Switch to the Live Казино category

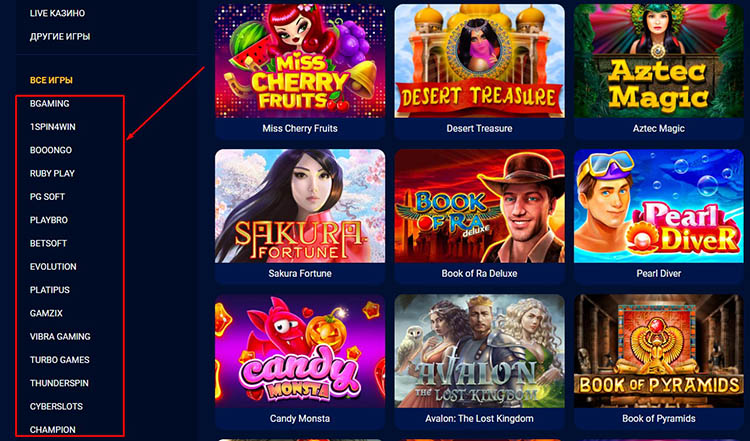(x=57, y=13)
